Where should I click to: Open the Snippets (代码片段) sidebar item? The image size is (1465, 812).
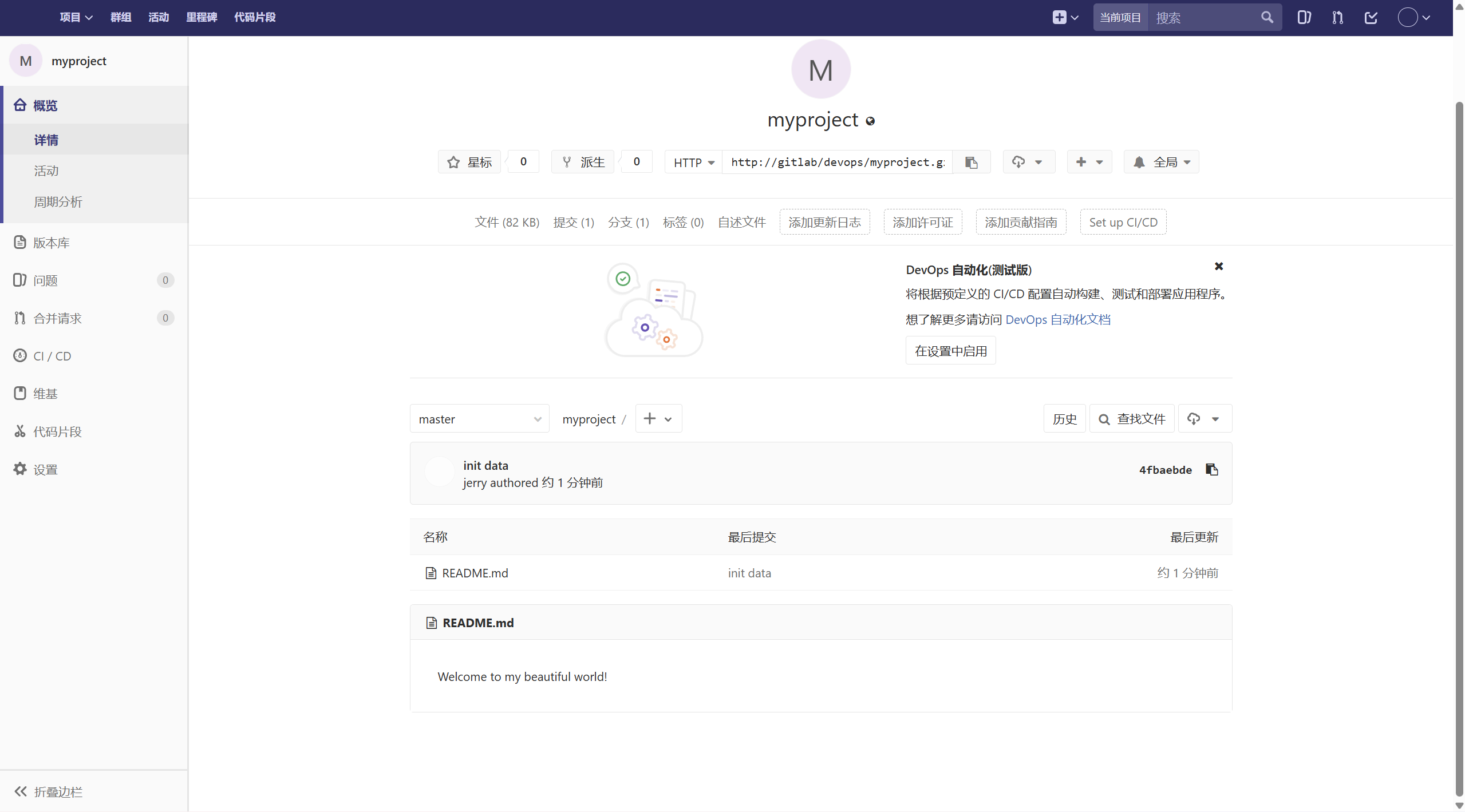[x=94, y=431]
